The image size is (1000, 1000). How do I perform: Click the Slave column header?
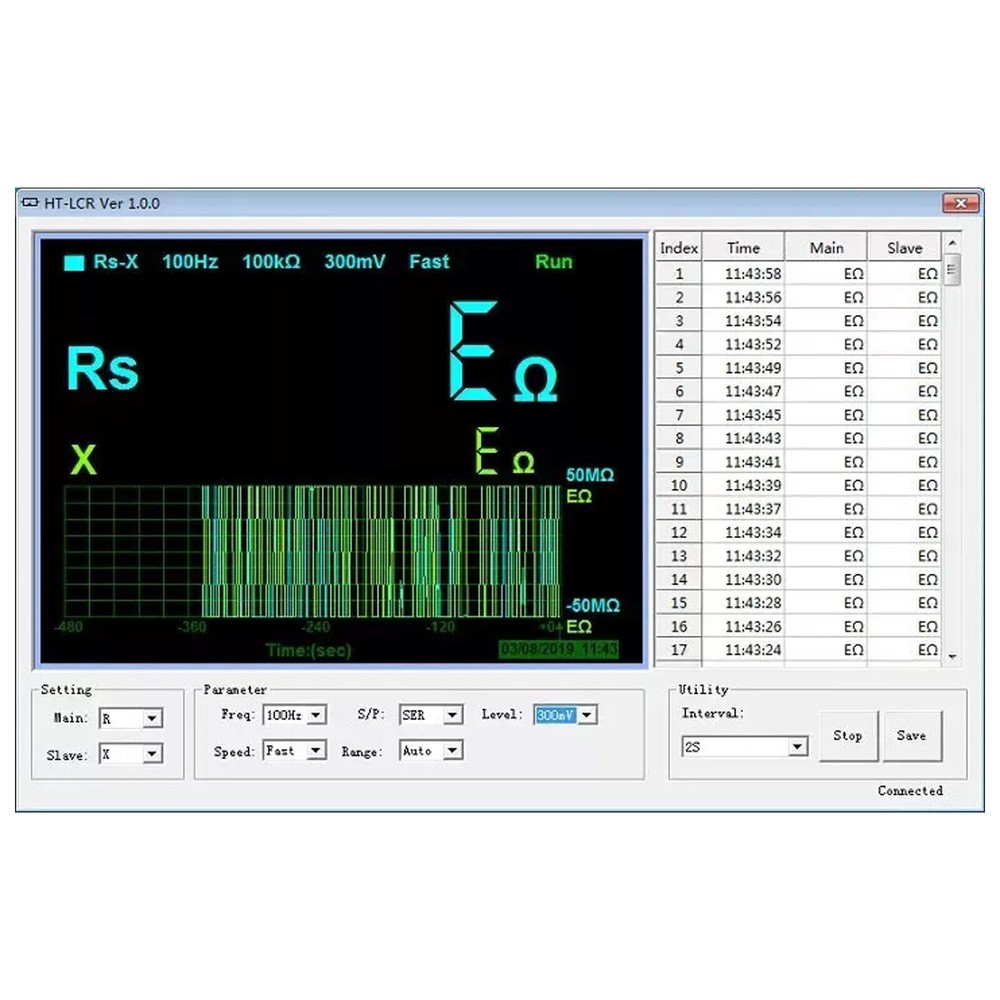point(904,248)
